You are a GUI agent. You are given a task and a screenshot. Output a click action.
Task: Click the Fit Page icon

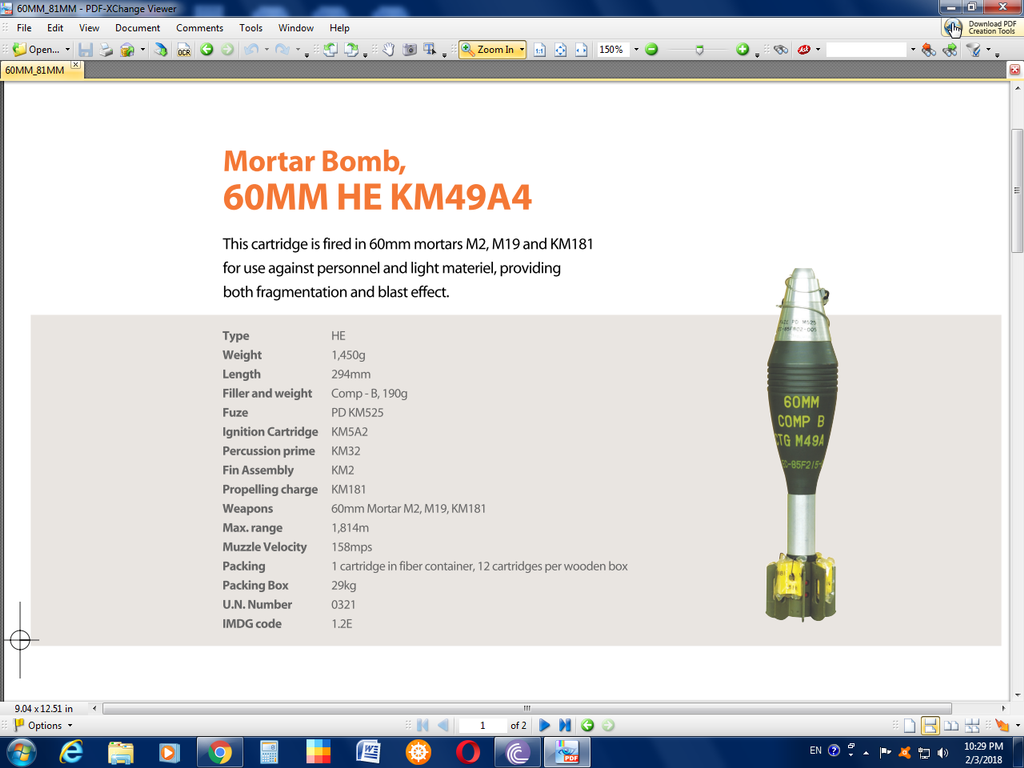[560, 50]
